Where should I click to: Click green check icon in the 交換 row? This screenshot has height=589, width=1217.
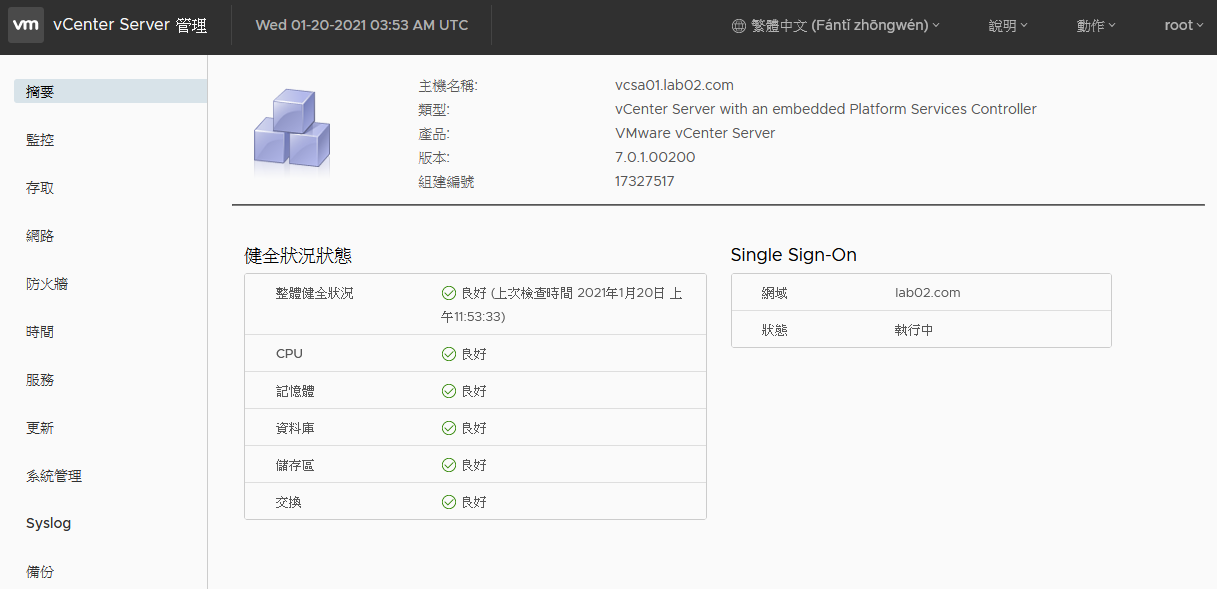pos(449,502)
